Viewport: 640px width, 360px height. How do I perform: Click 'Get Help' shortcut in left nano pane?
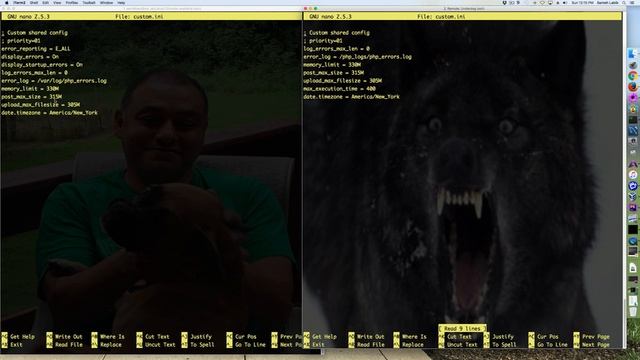coord(22,337)
